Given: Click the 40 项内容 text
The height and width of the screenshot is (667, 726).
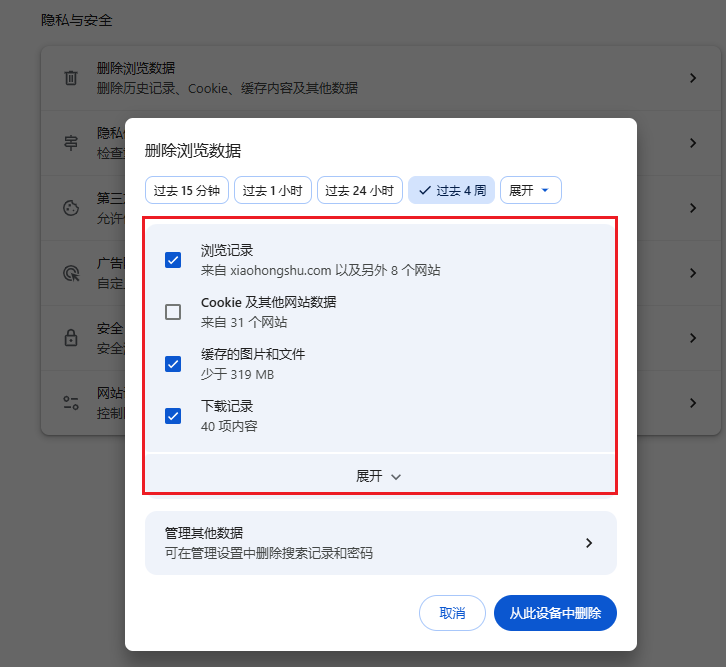Looking at the screenshot, I should pyautogui.click(x=229, y=426).
